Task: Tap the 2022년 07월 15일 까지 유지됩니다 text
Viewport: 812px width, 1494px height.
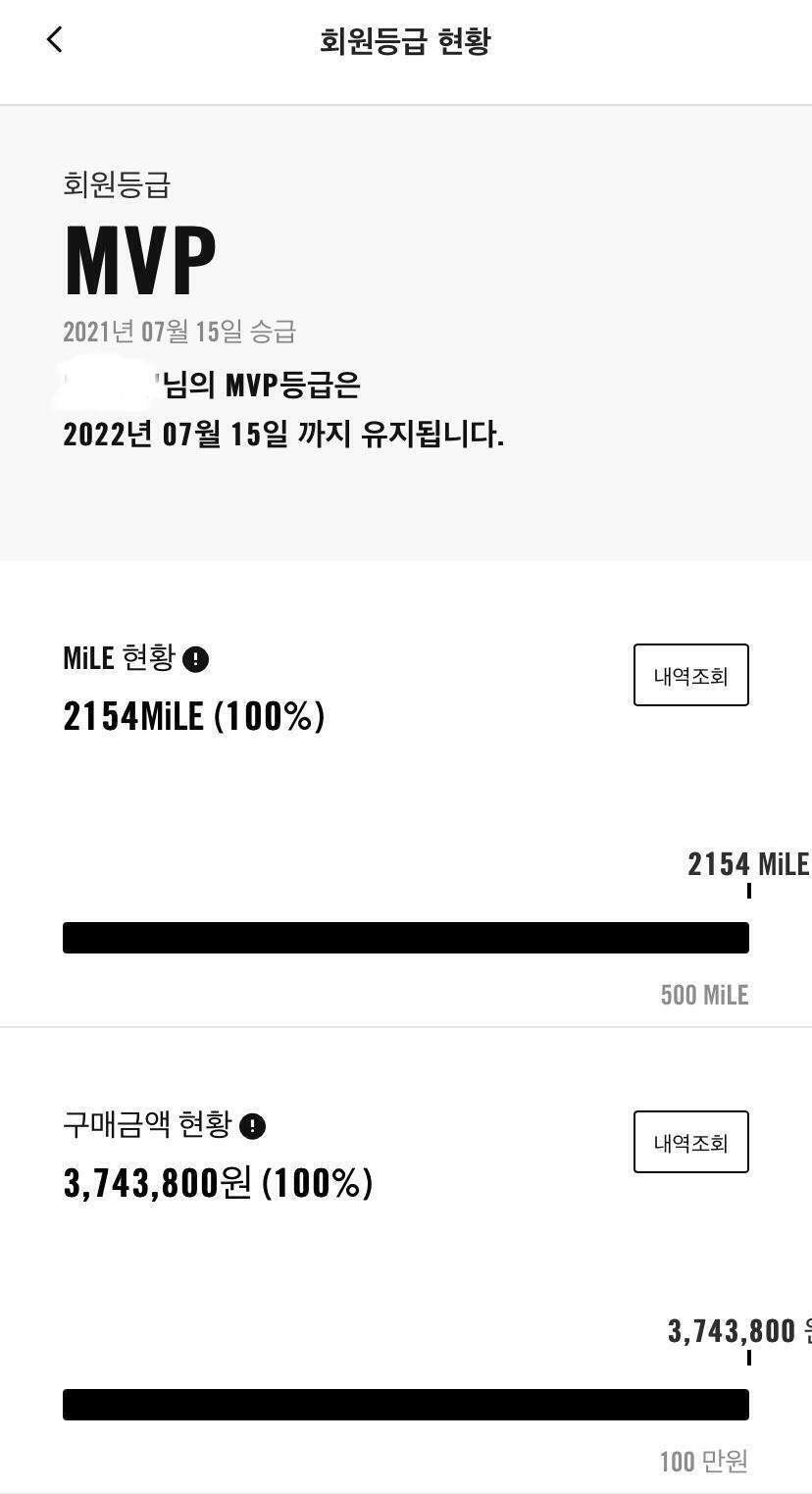Action: point(283,434)
